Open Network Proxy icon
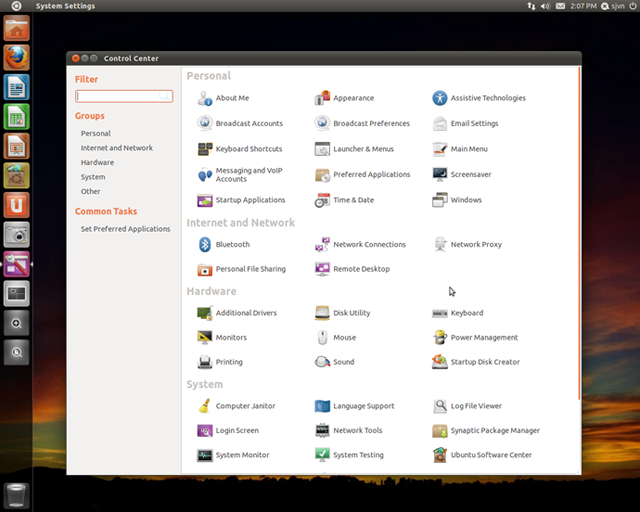Viewport: 640px width, 512px height. pyautogui.click(x=440, y=245)
